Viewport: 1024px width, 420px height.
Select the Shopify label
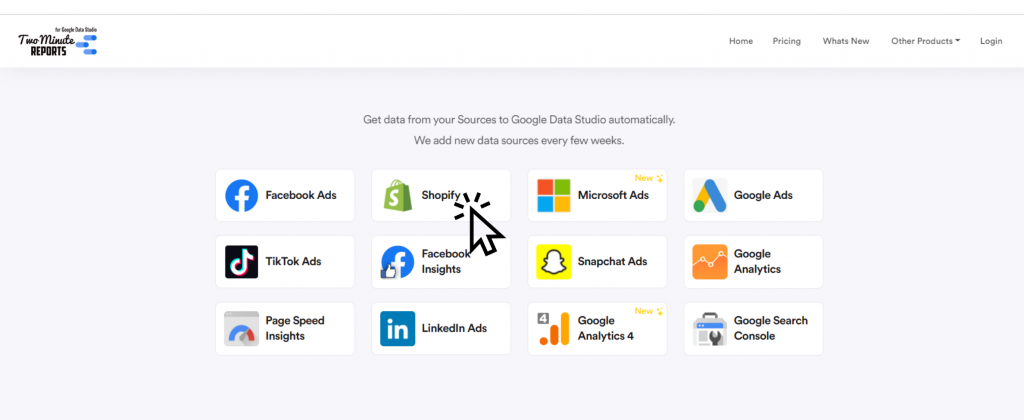pos(441,195)
